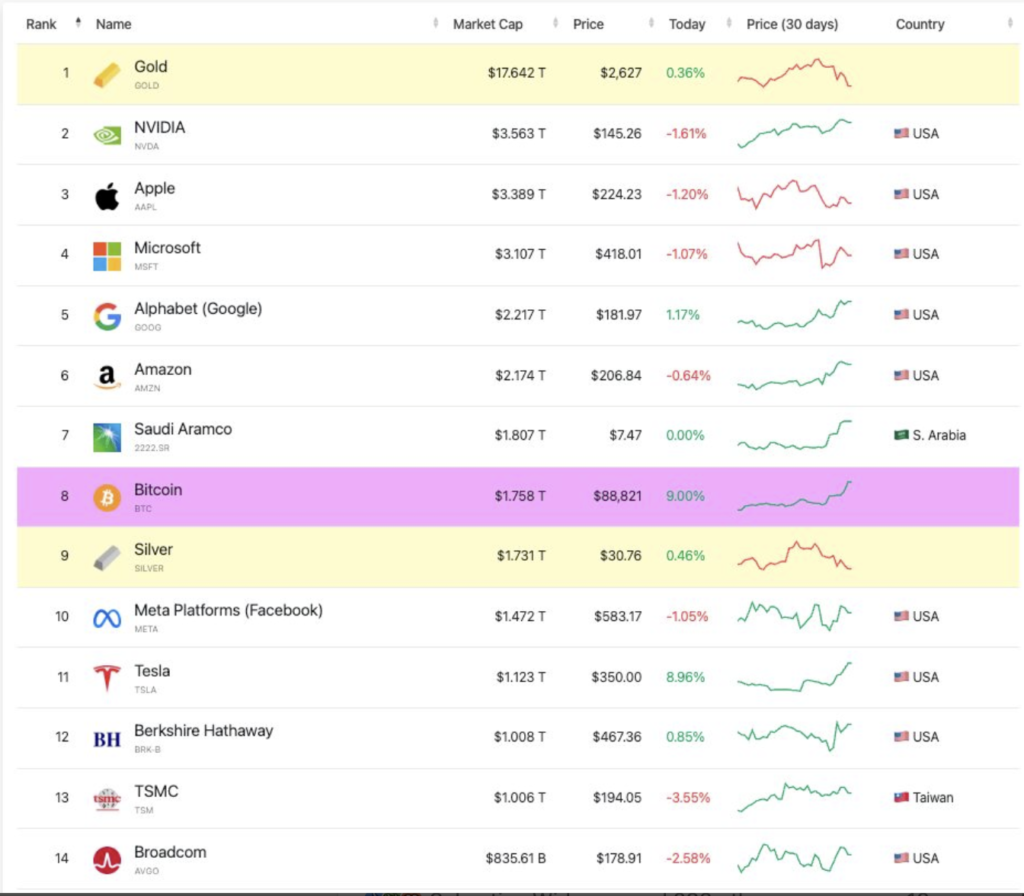Click the USA flag in the Tesla row
Image resolution: width=1024 pixels, height=896 pixels.
coord(901,677)
